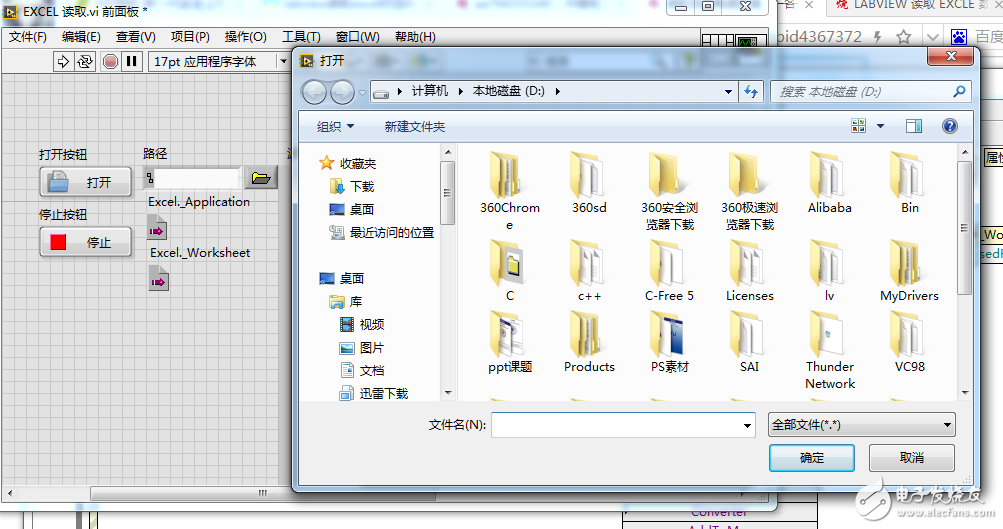Select the PS素材 folder
The height and width of the screenshot is (529, 1003).
tap(669, 342)
